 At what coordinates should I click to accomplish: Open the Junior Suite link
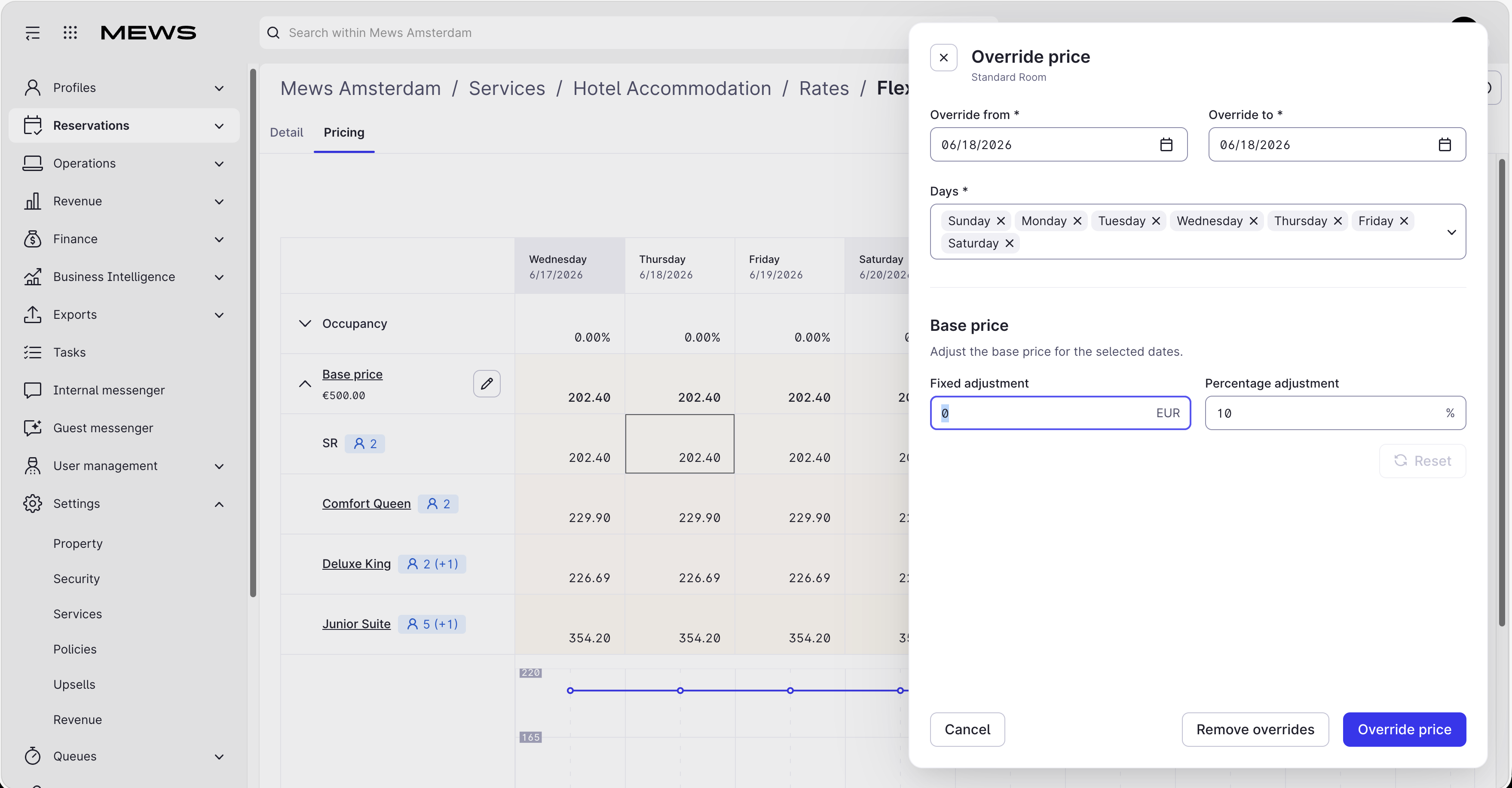[356, 624]
